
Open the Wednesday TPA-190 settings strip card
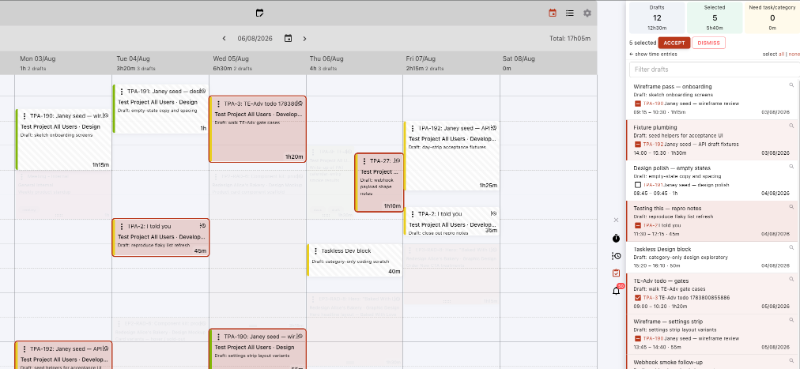click(258, 349)
